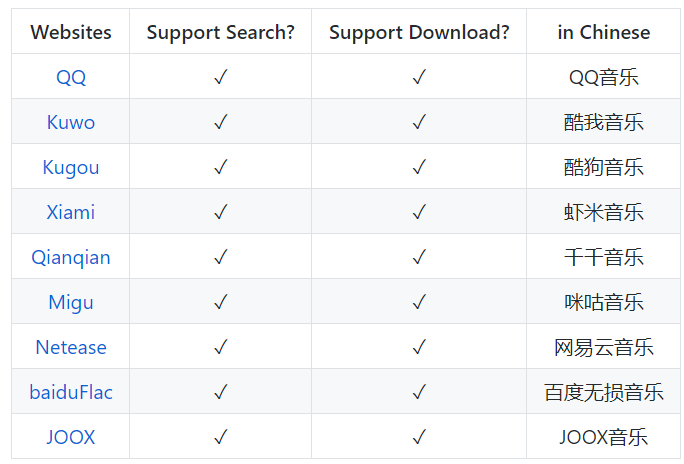Click the search checkmark in Netease row
The height and width of the screenshot is (464, 684).
[x=221, y=347]
